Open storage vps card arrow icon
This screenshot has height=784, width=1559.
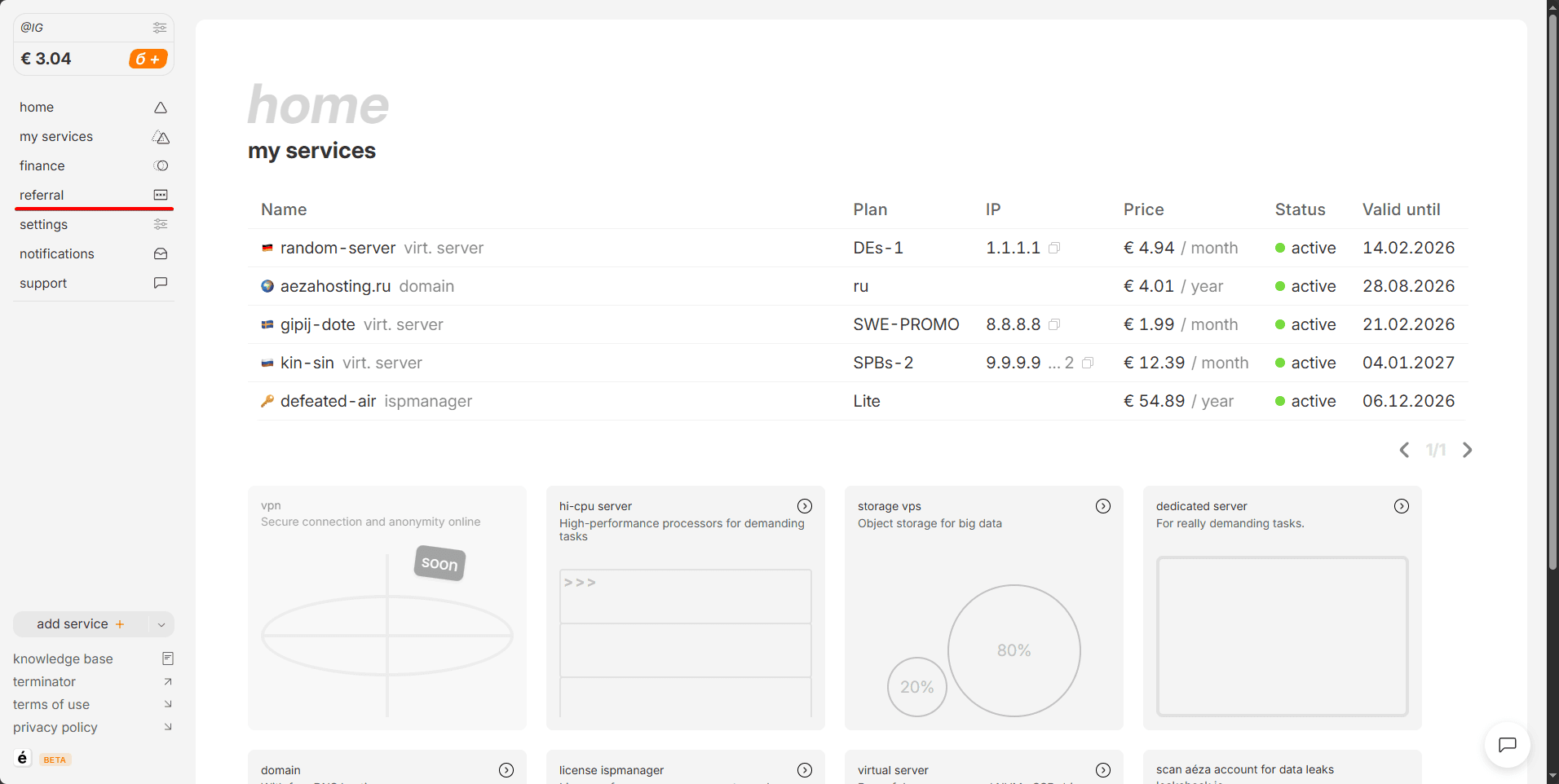click(1102, 506)
